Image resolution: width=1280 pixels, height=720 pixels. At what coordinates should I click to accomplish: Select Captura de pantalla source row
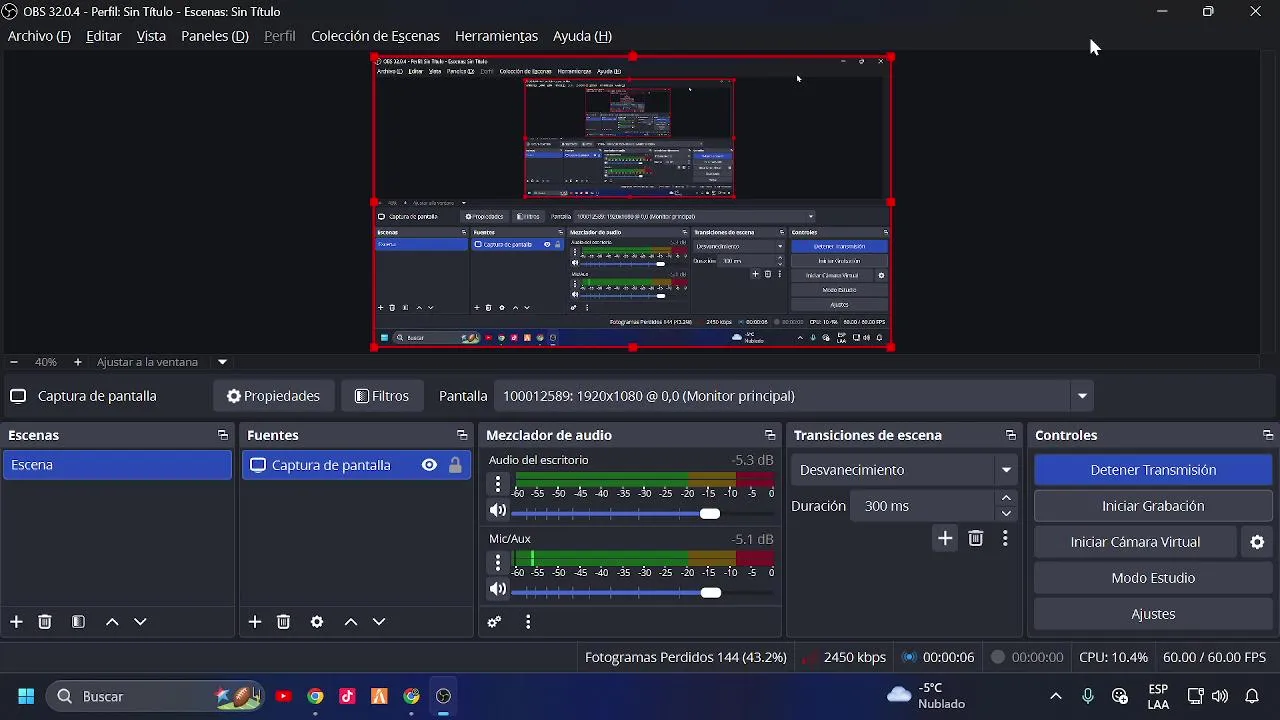356,465
